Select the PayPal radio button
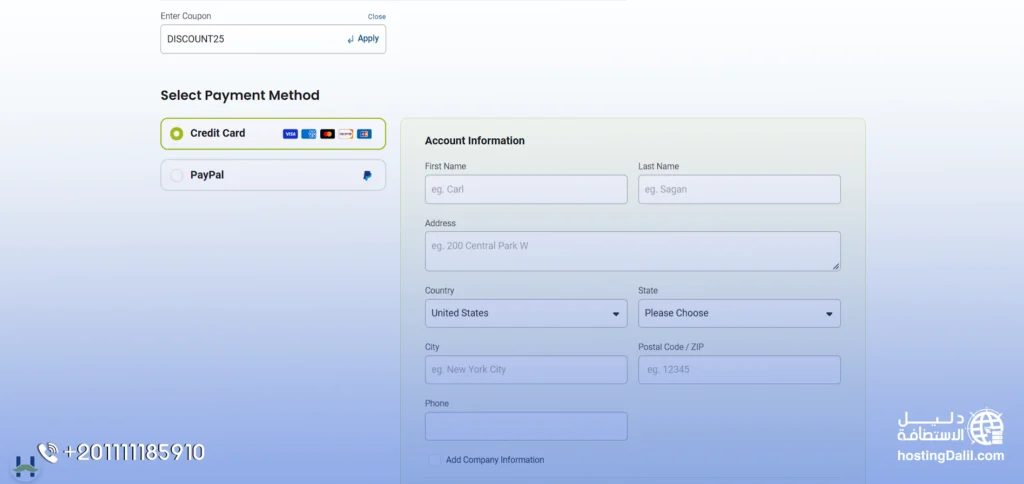Screen dimensions: 1024x484 point(176,175)
